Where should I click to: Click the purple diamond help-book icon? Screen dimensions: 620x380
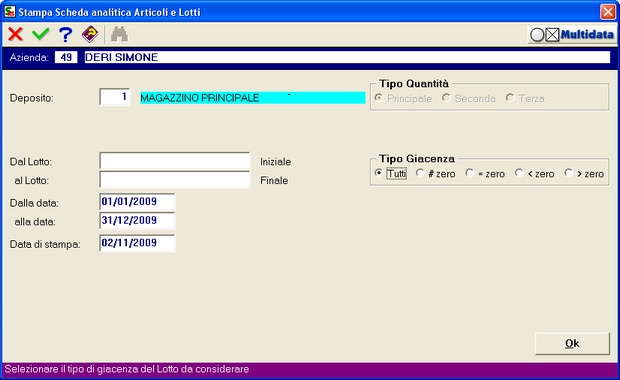pyautogui.click(x=90, y=34)
